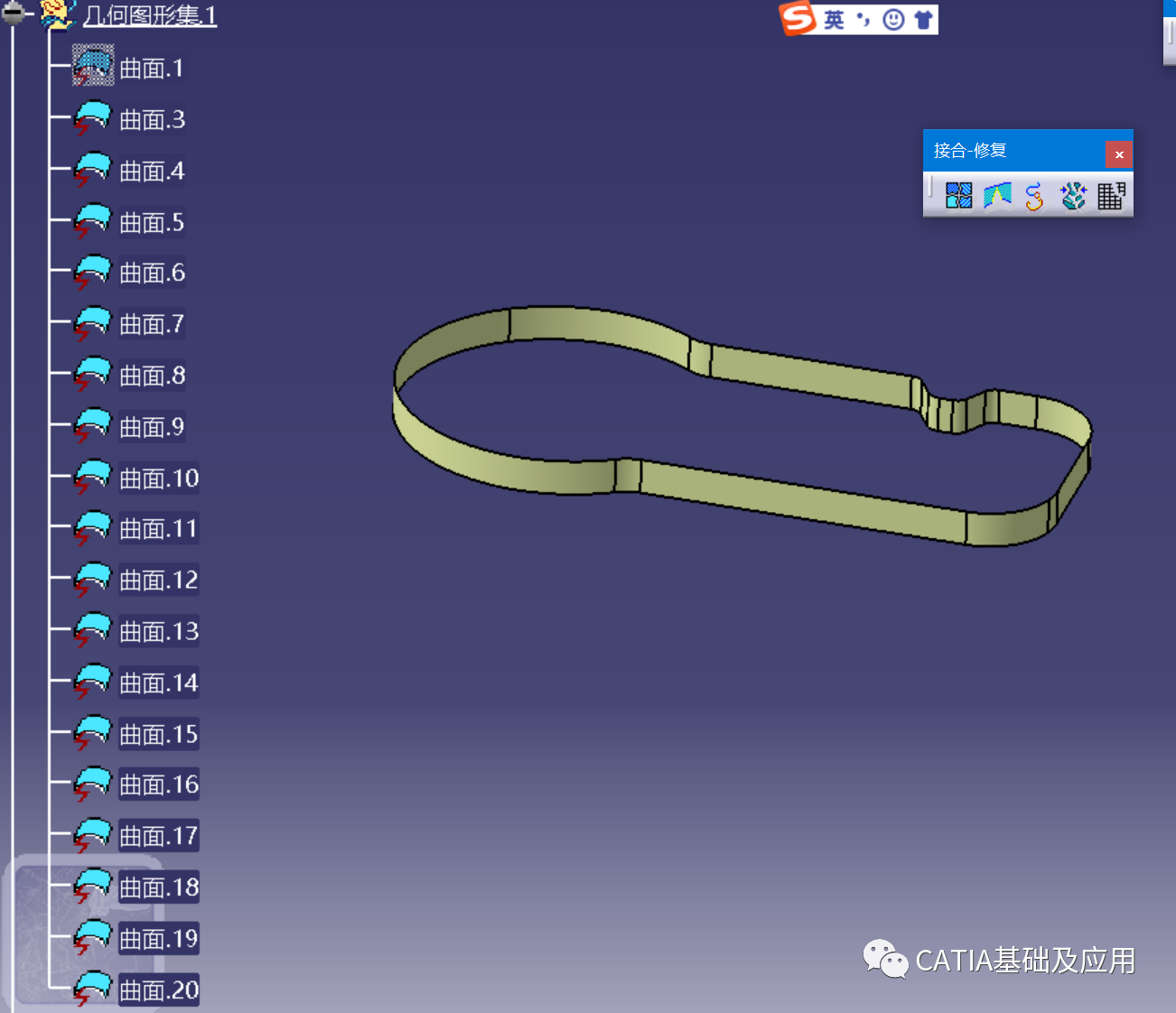Choose the Curve Smooth tool icon
Image resolution: width=1176 pixels, height=1013 pixels.
coord(1034,195)
